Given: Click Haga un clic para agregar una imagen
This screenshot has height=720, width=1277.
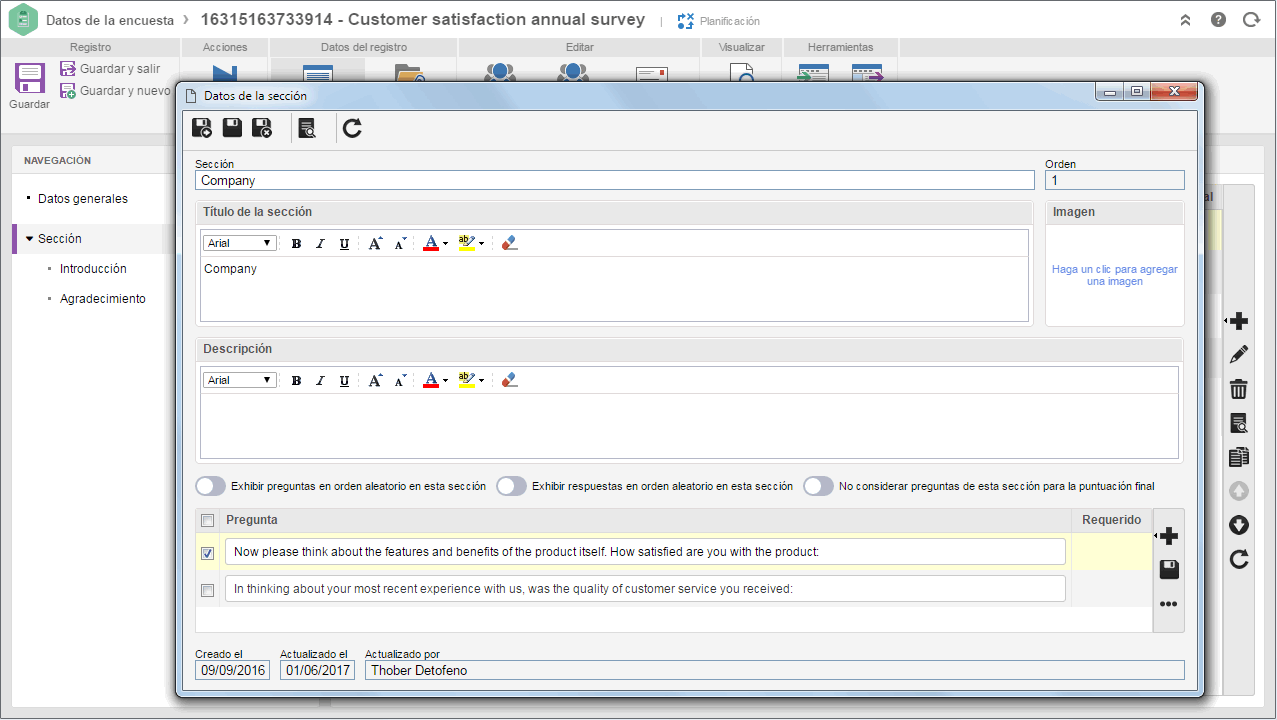Looking at the screenshot, I should pyautogui.click(x=1115, y=275).
